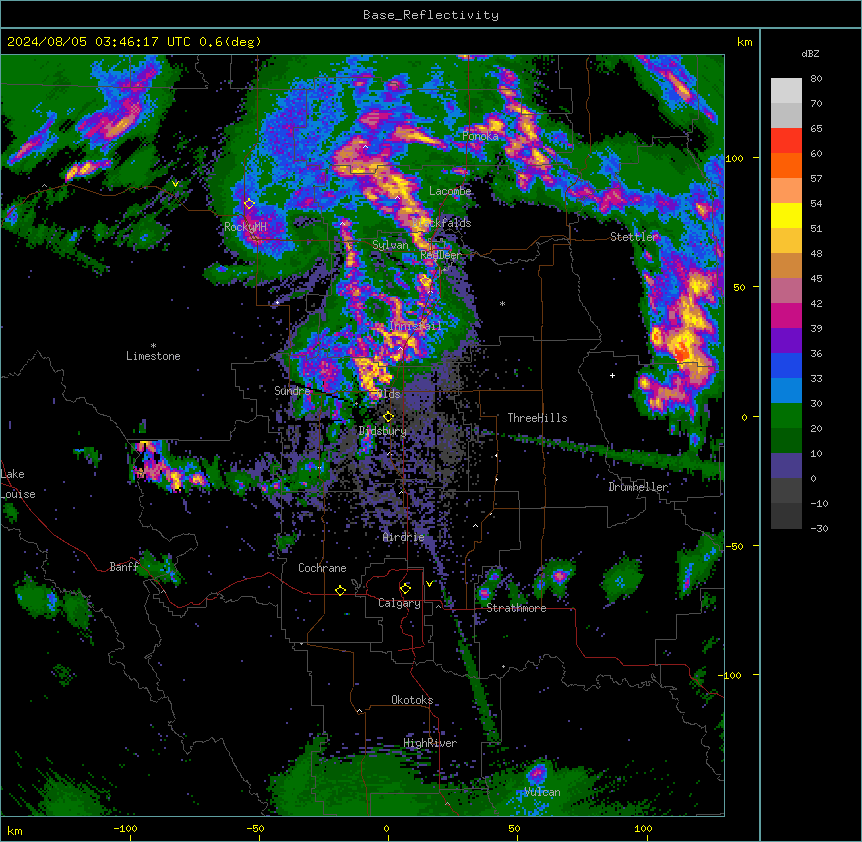
Task: Click the ThreeHills town label
Action: (x=538, y=418)
